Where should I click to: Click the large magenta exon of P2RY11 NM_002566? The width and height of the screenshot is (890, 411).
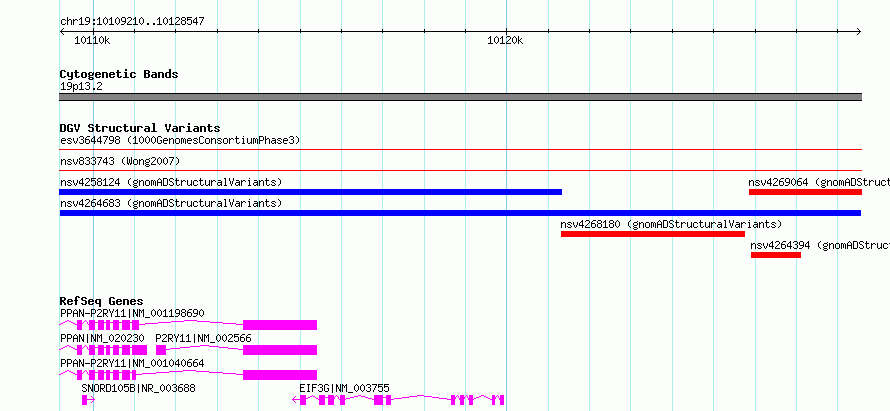(280, 350)
